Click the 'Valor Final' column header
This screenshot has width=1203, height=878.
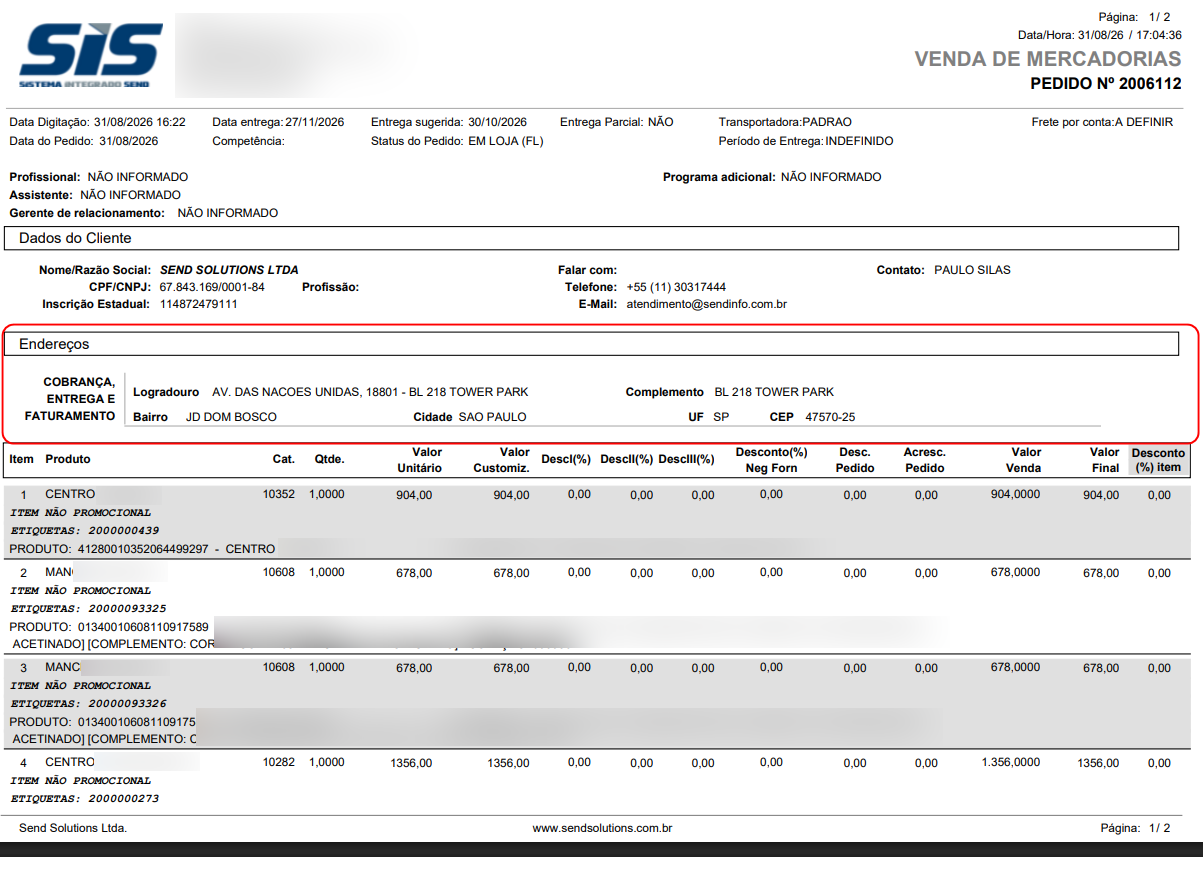click(x=1104, y=460)
